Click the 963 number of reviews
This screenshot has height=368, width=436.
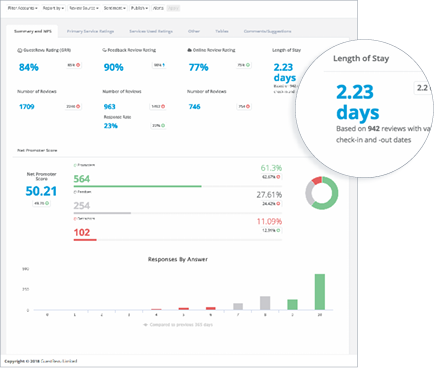point(110,107)
